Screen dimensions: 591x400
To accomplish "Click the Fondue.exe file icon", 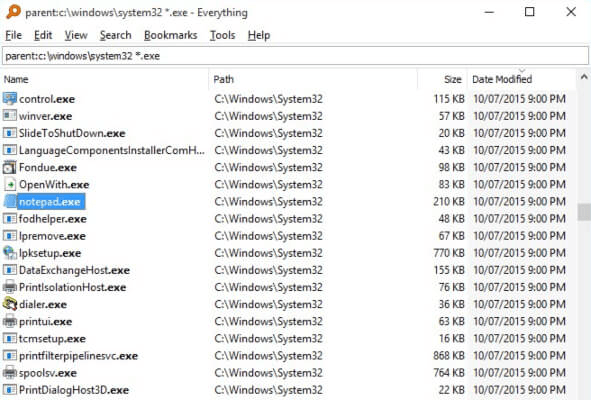I will pos(9,167).
